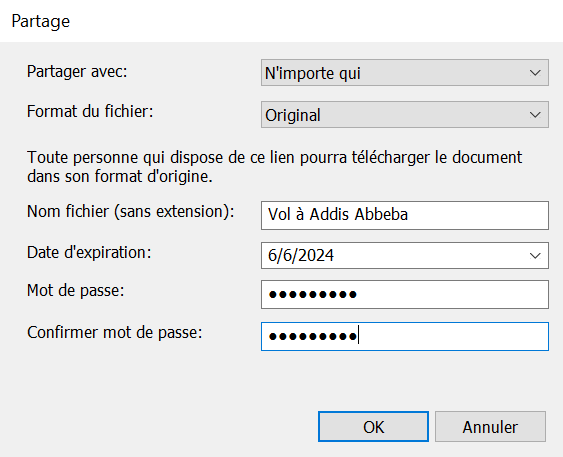Click the Format du fichier label
Screen dimensions: 563x457
click(90, 111)
